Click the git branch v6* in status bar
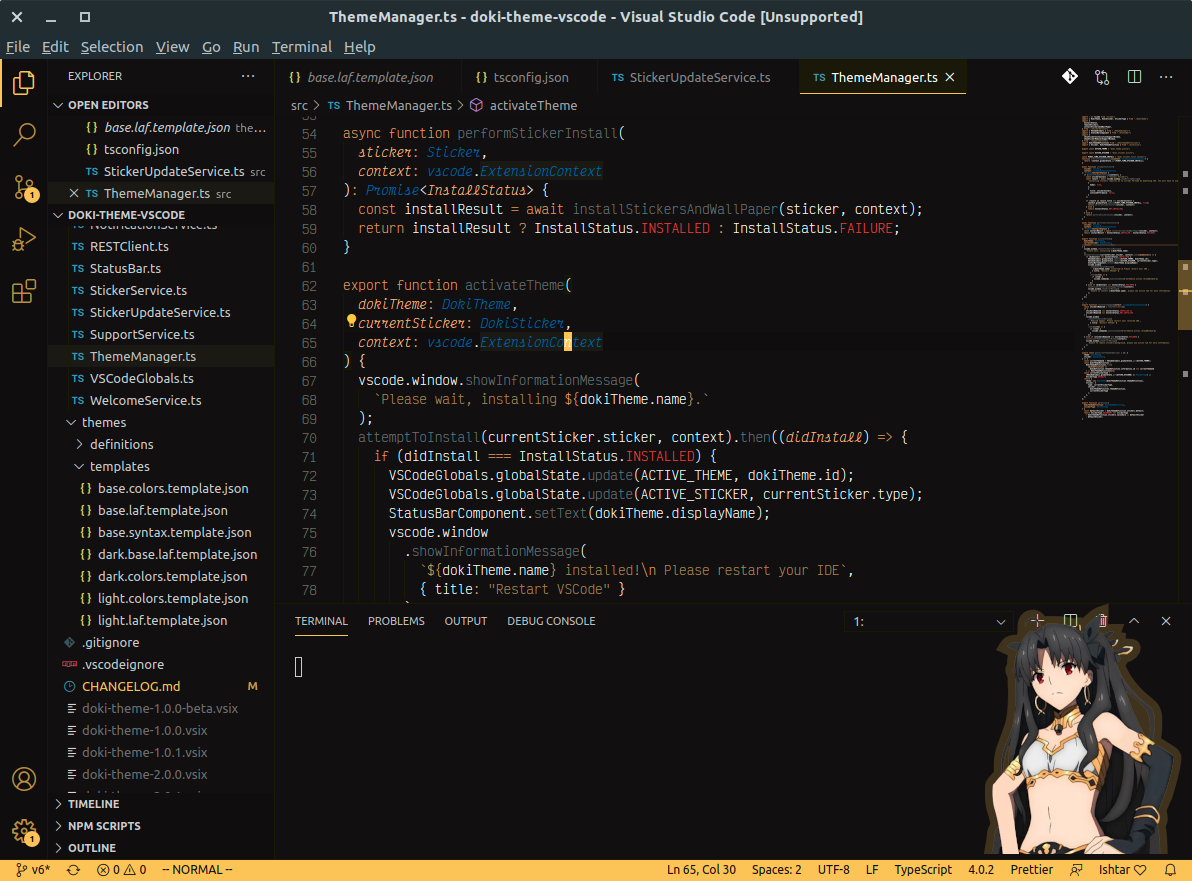 33,870
